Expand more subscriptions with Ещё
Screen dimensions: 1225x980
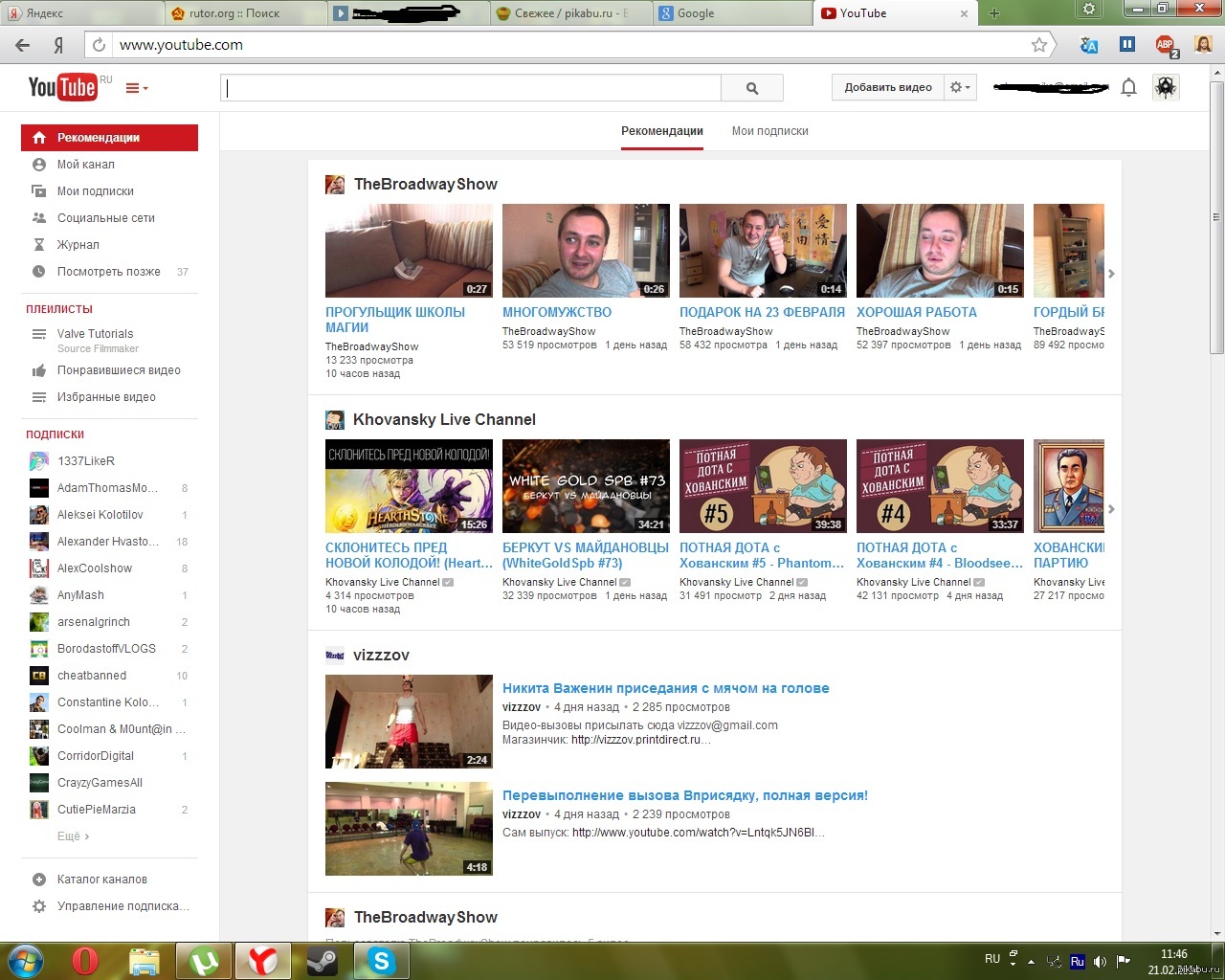73,836
